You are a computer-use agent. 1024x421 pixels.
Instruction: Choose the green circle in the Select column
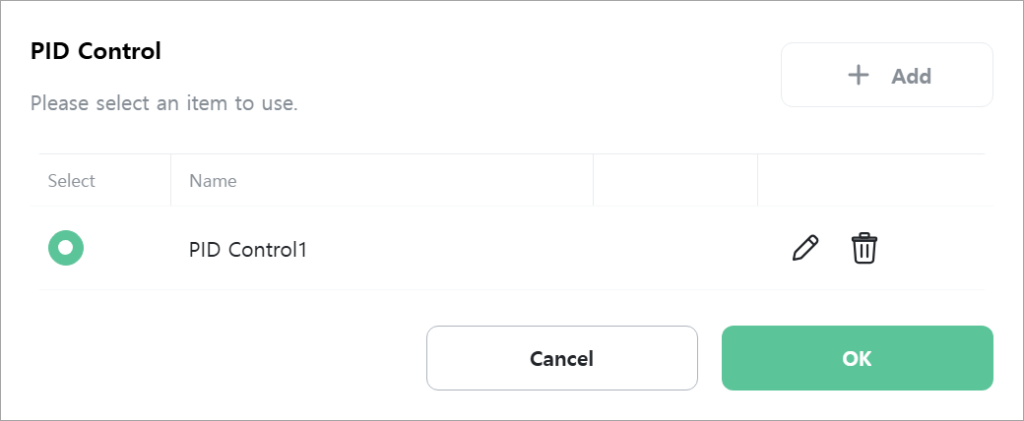coord(66,248)
